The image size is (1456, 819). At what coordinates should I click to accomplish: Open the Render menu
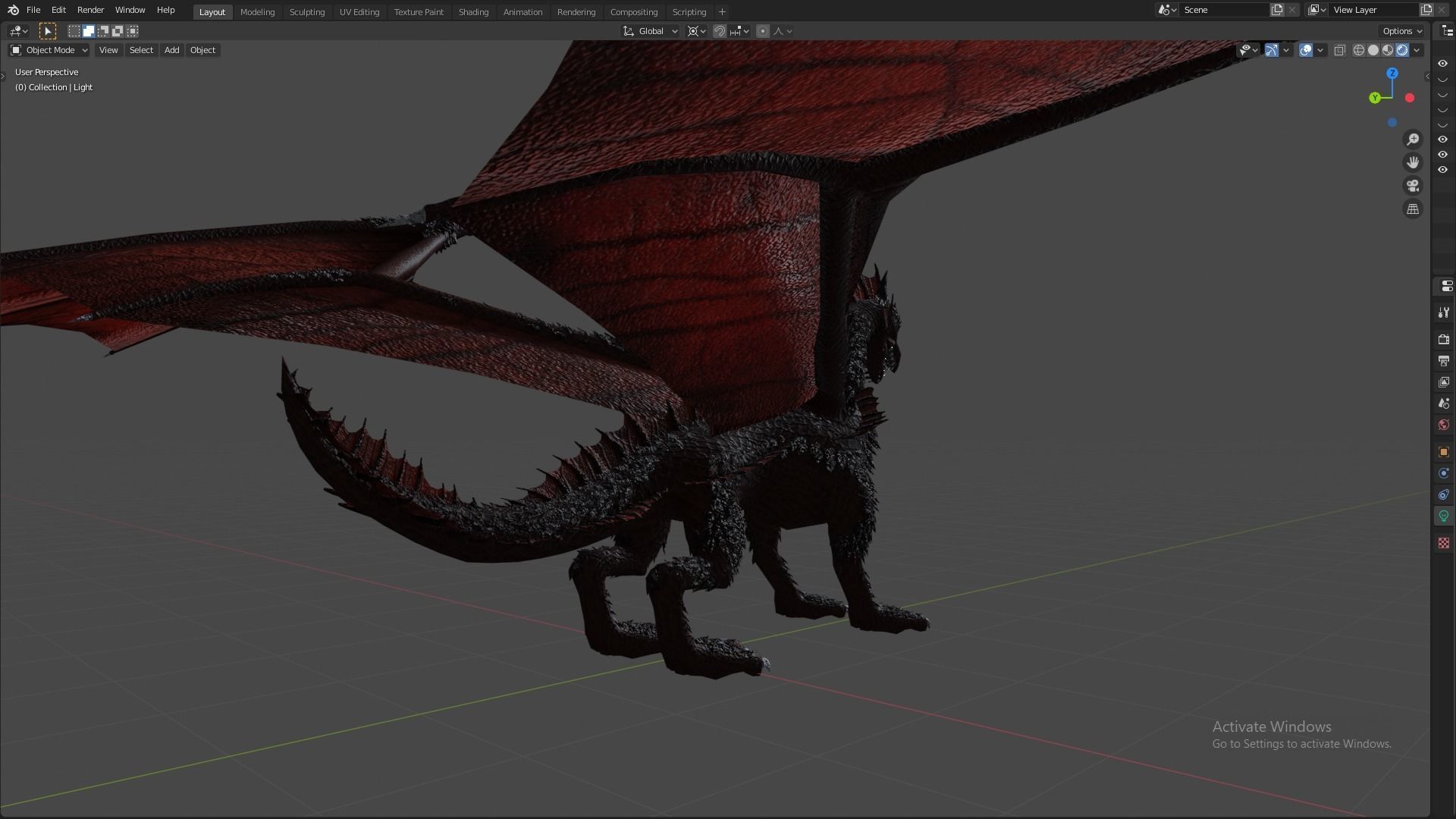pyautogui.click(x=90, y=10)
